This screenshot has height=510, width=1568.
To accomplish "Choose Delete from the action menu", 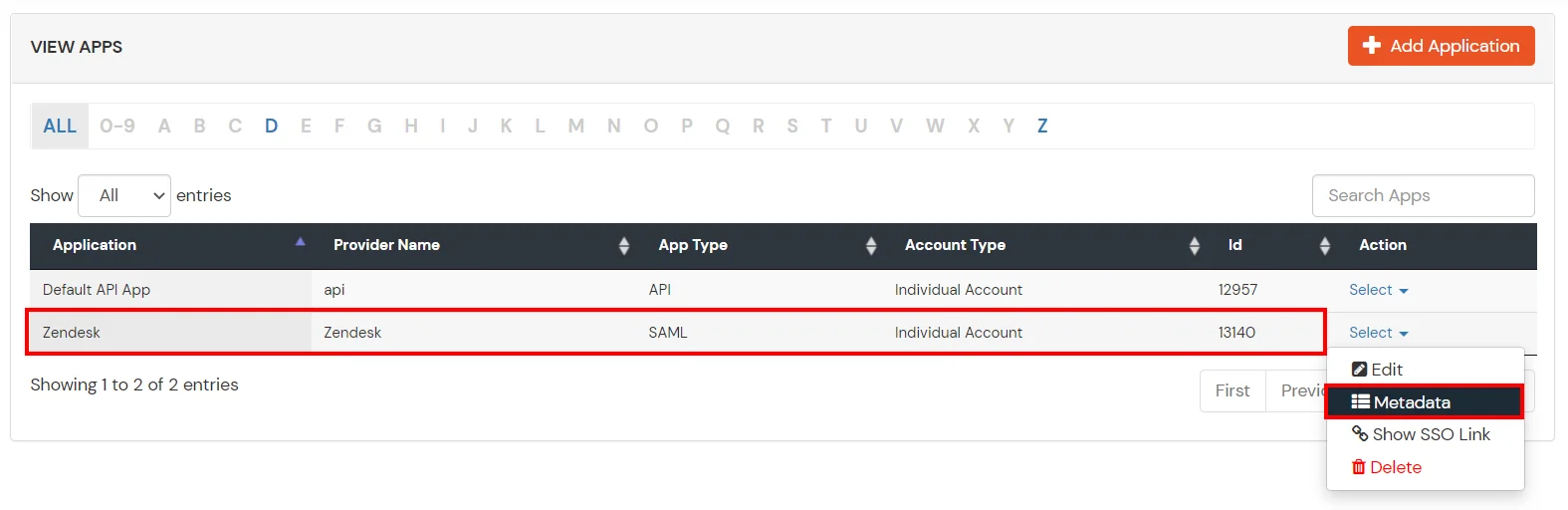I will (1425, 467).
